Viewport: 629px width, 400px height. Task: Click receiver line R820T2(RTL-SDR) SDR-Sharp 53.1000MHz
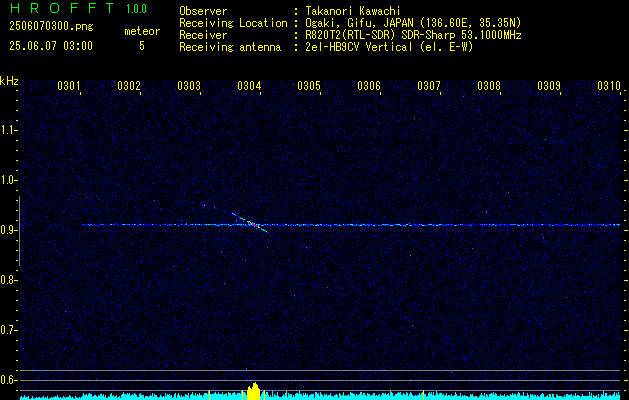(x=413, y=35)
